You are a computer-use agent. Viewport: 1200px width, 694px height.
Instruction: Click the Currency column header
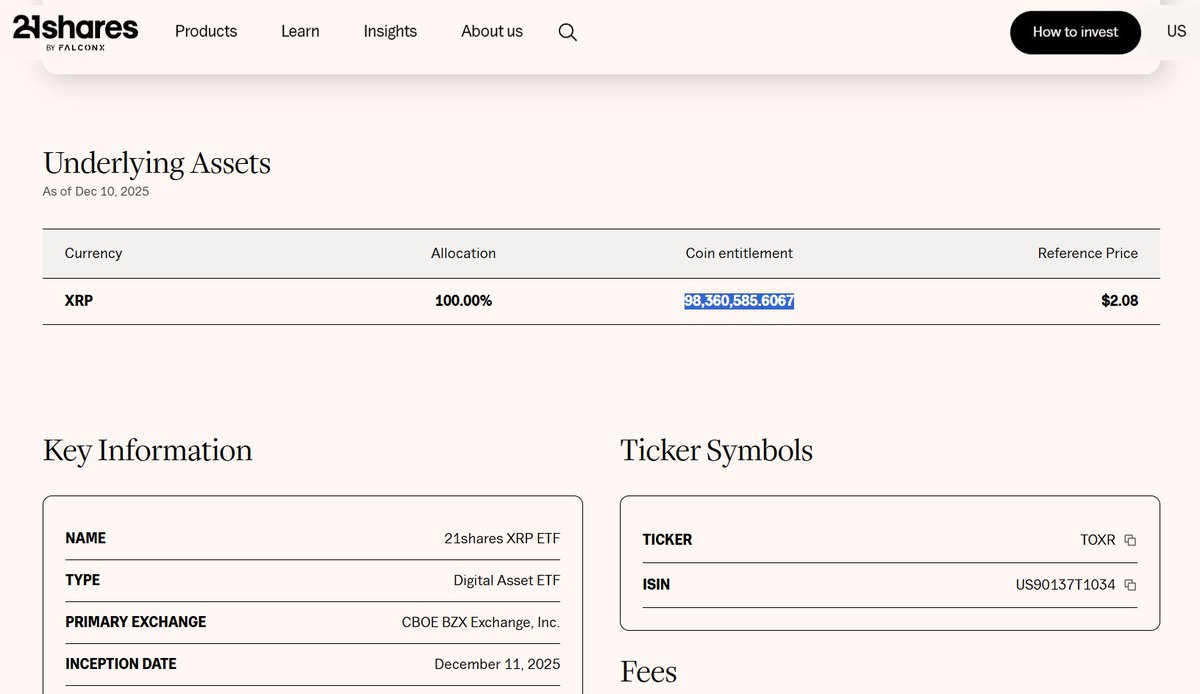pyautogui.click(x=93, y=253)
